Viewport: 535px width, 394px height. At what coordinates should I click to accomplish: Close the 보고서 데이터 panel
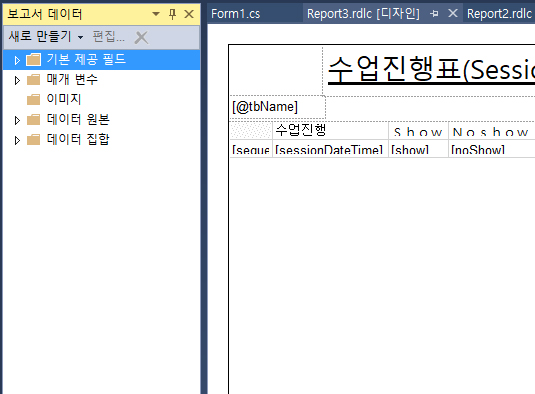tap(189, 14)
